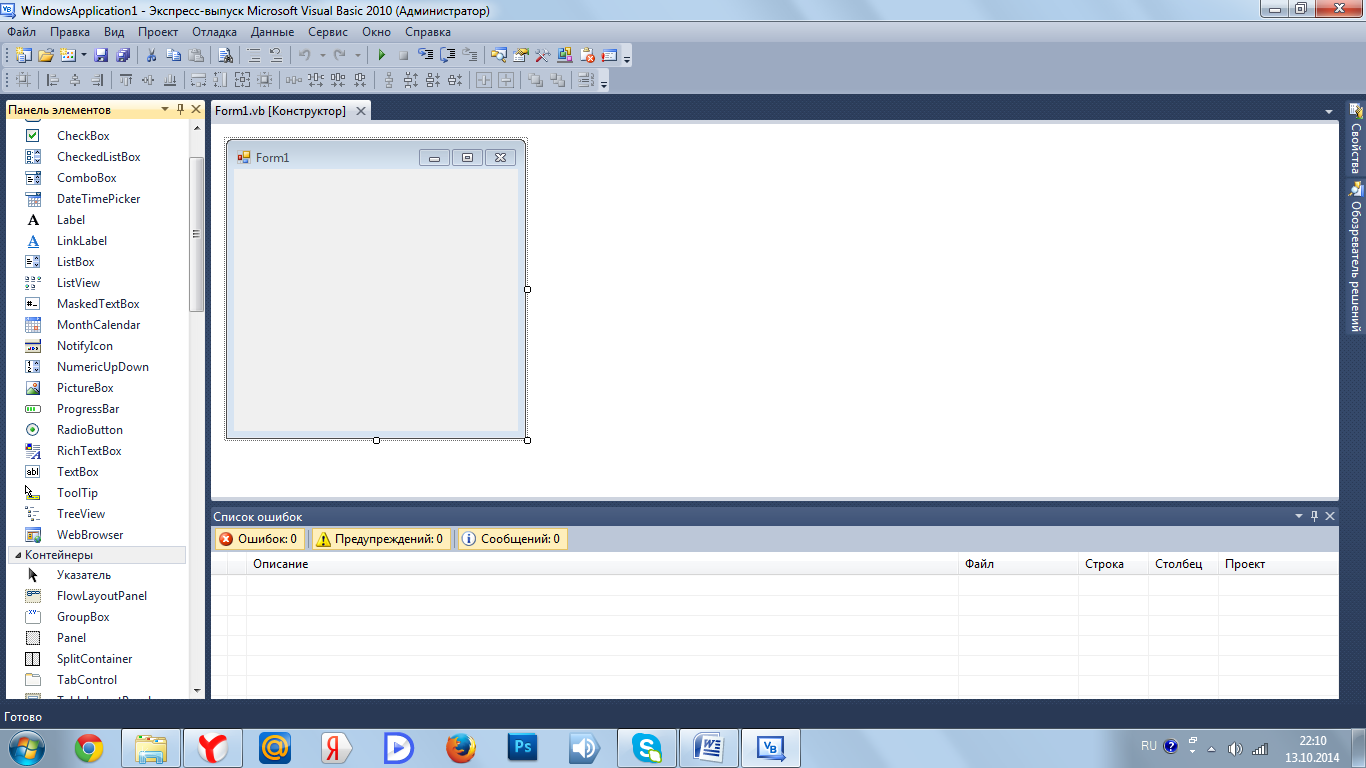Toggle auto-hide pin on Список ошибок panel
This screenshot has height=768, width=1366.
pos(1314,516)
